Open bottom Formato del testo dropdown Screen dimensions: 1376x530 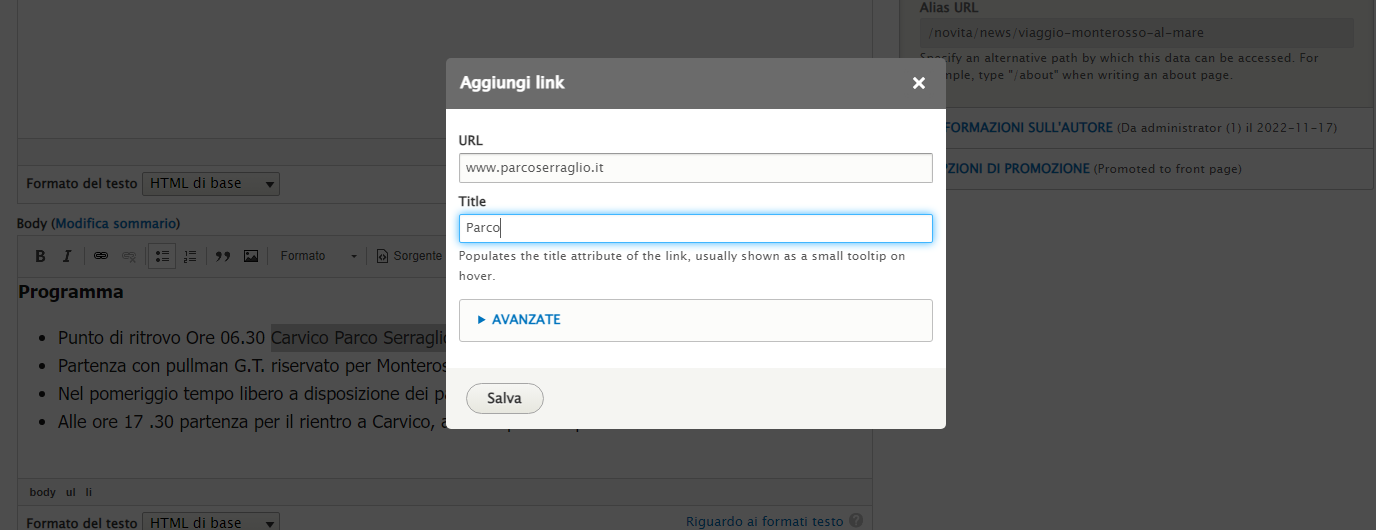(x=211, y=523)
